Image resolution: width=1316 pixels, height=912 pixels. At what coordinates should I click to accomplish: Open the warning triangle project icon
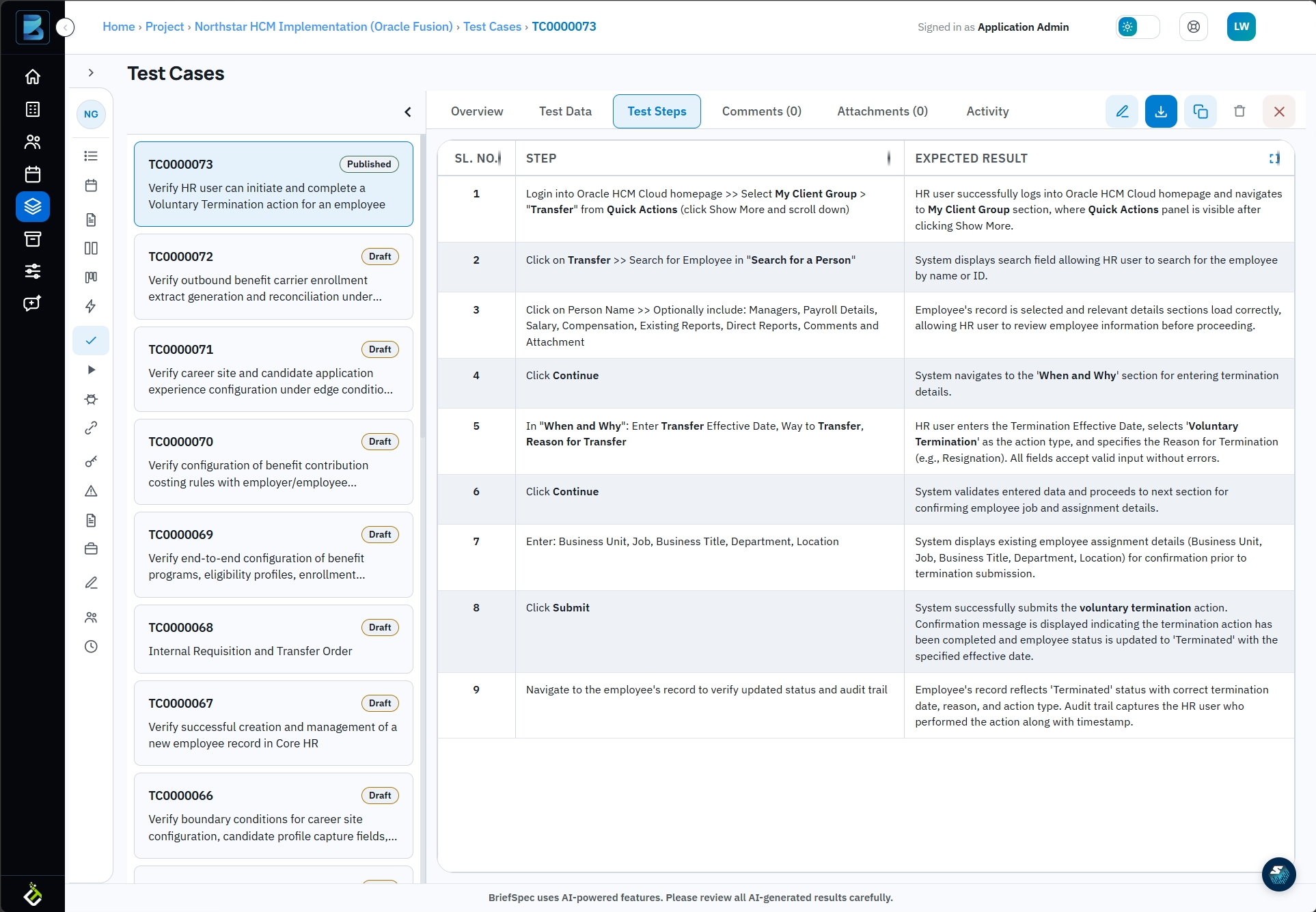(91, 491)
